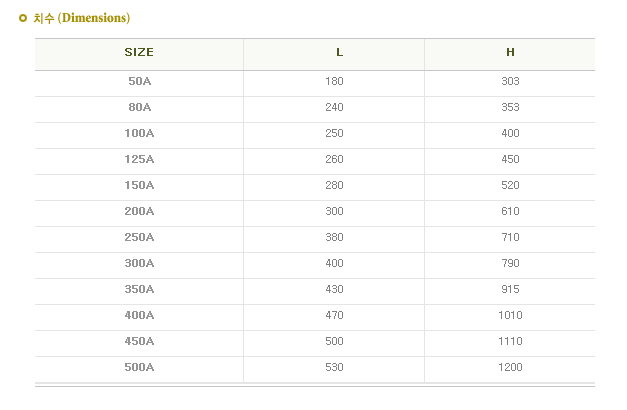This screenshot has height=410, width=627.
Task: Click the 350A size row label
Action: click(x=139, y=289)
